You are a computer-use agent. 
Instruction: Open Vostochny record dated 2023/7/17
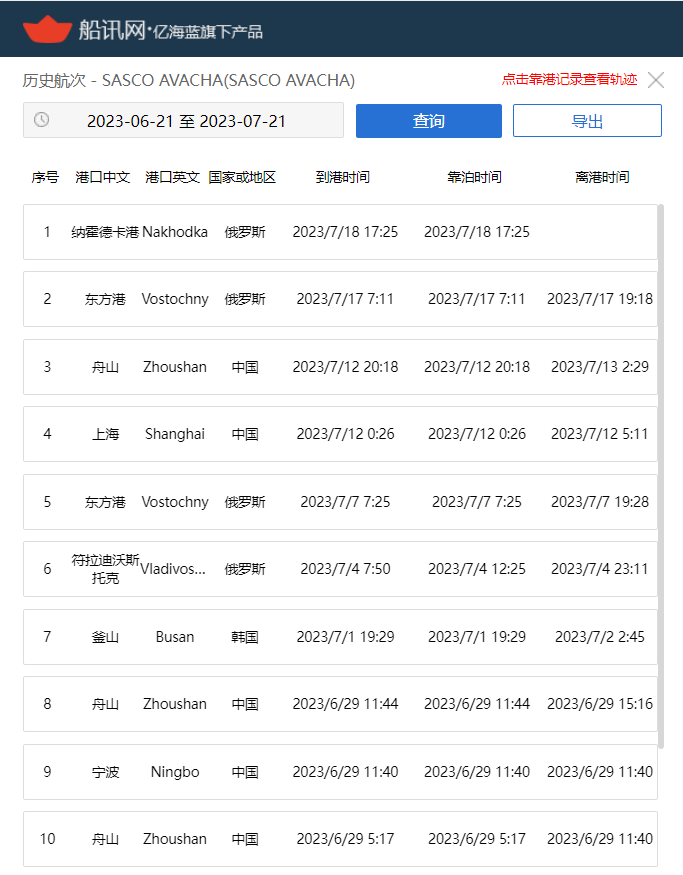[x=340, y=299]
